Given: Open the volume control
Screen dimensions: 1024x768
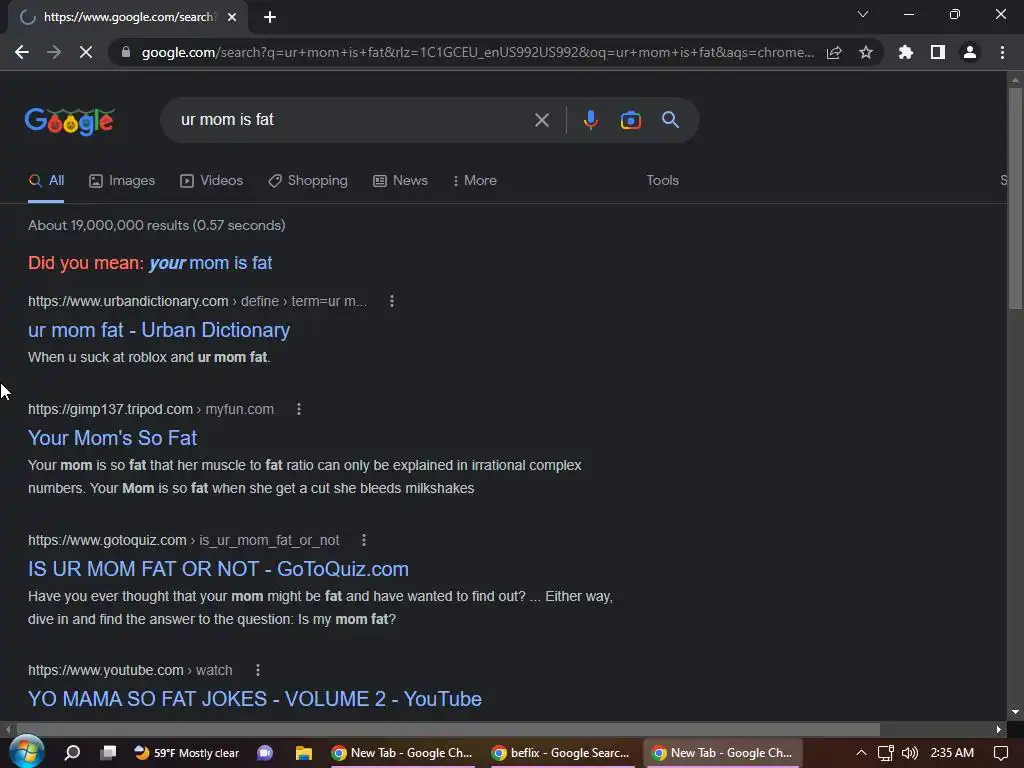Looking at the screenshot, I should (910, 753).
